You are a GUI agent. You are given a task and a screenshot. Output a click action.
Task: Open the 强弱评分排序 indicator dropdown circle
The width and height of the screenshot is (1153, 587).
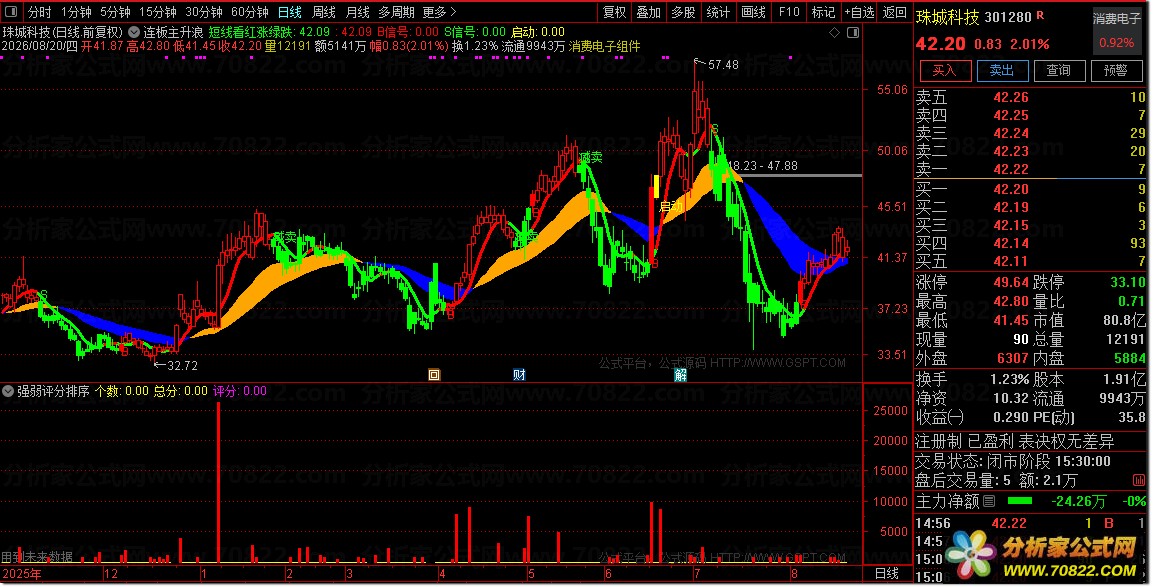point(8,391)
